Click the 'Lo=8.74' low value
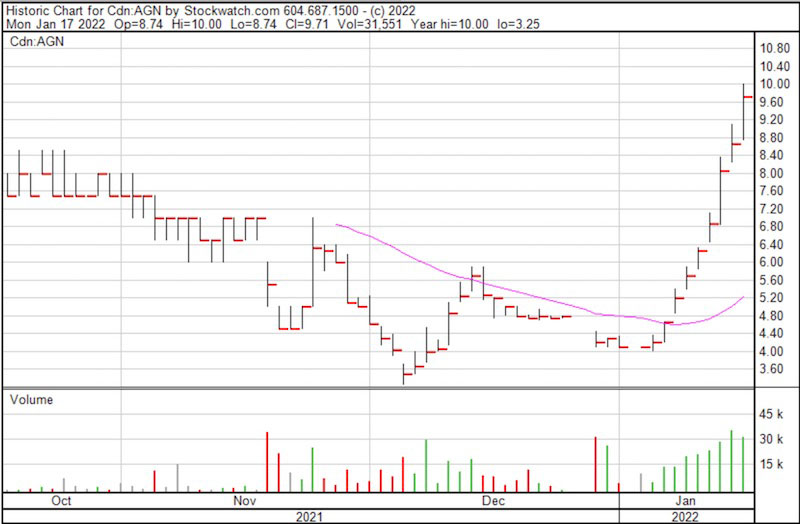The width and height of the screenshot is (800, 524). 254,24
